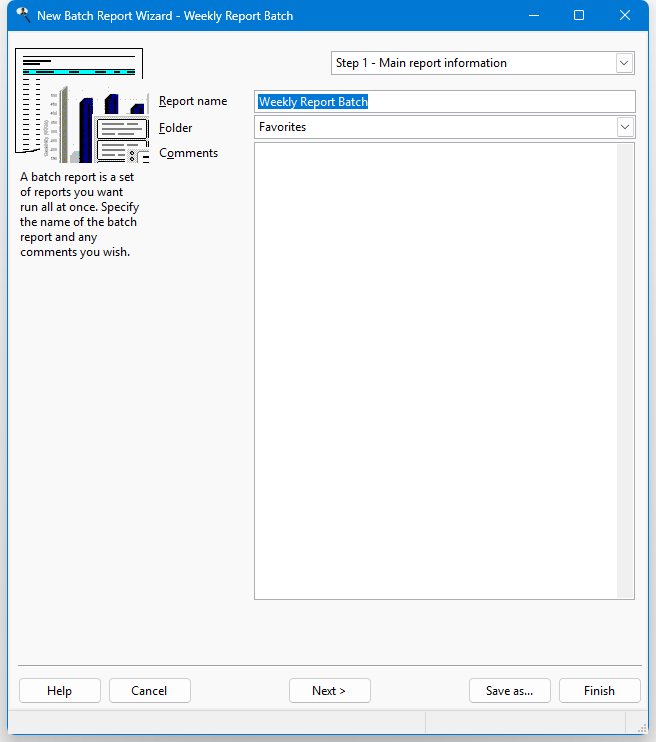Open the Favorites folder combo box

point(625,127)
